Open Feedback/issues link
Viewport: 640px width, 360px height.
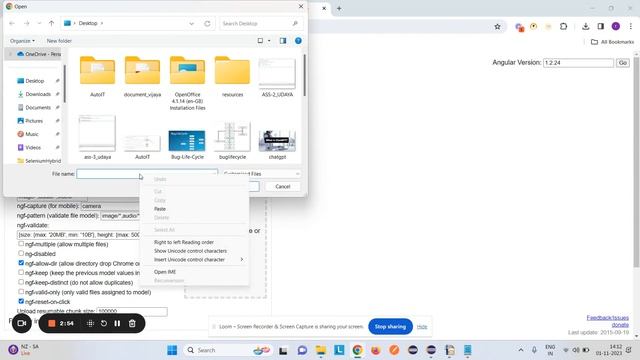click(607, 318)
